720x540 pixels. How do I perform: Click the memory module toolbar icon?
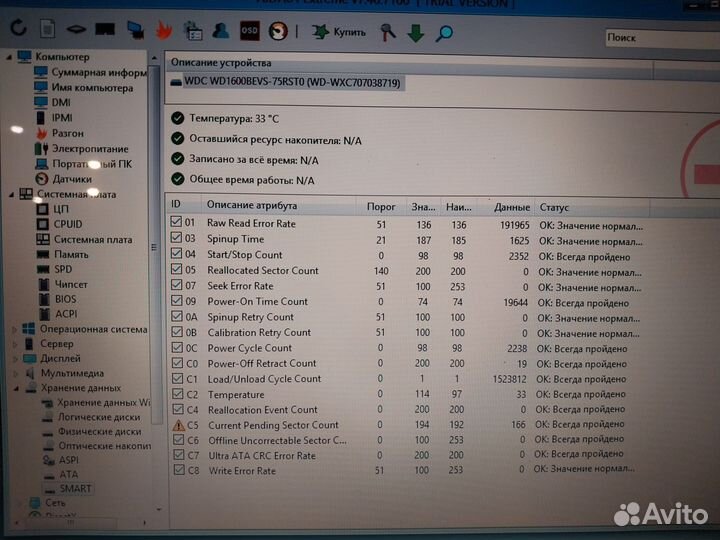[x=76, y=29]
